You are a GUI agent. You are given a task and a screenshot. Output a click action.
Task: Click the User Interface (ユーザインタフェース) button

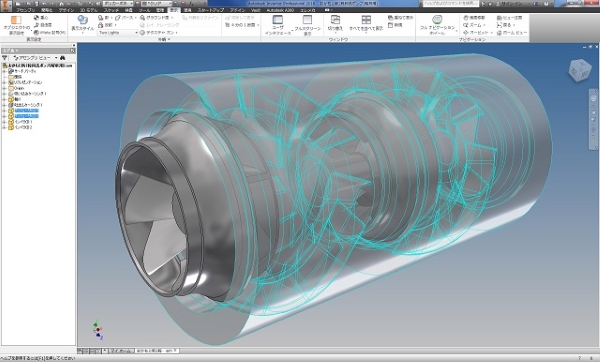click(277, 25)
